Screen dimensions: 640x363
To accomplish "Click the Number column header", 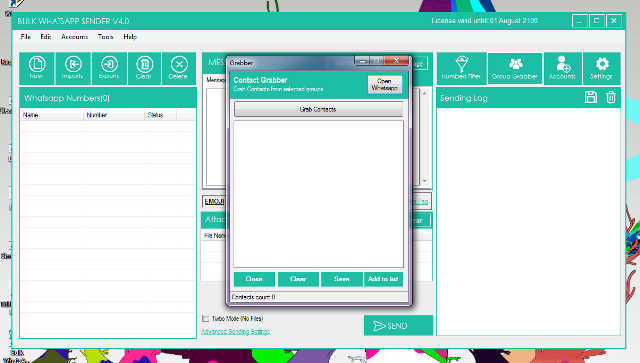I will (114, 115).
